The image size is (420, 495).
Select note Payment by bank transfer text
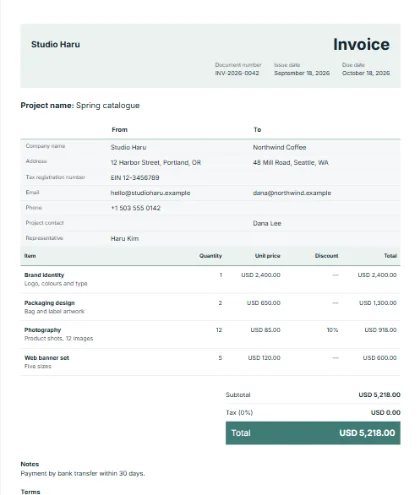pyautogui.click(x=83, y=474)
